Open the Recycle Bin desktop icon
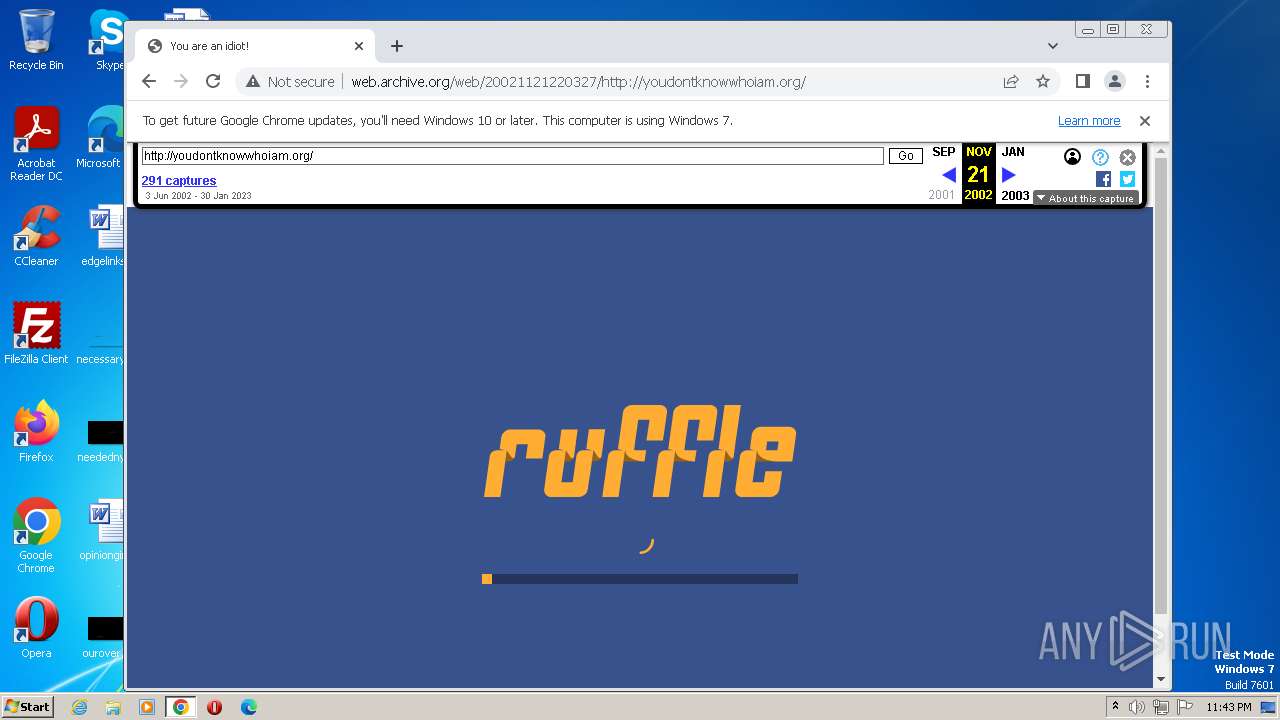Screen dimensions: 1280x720 click(x=36, y=40)
